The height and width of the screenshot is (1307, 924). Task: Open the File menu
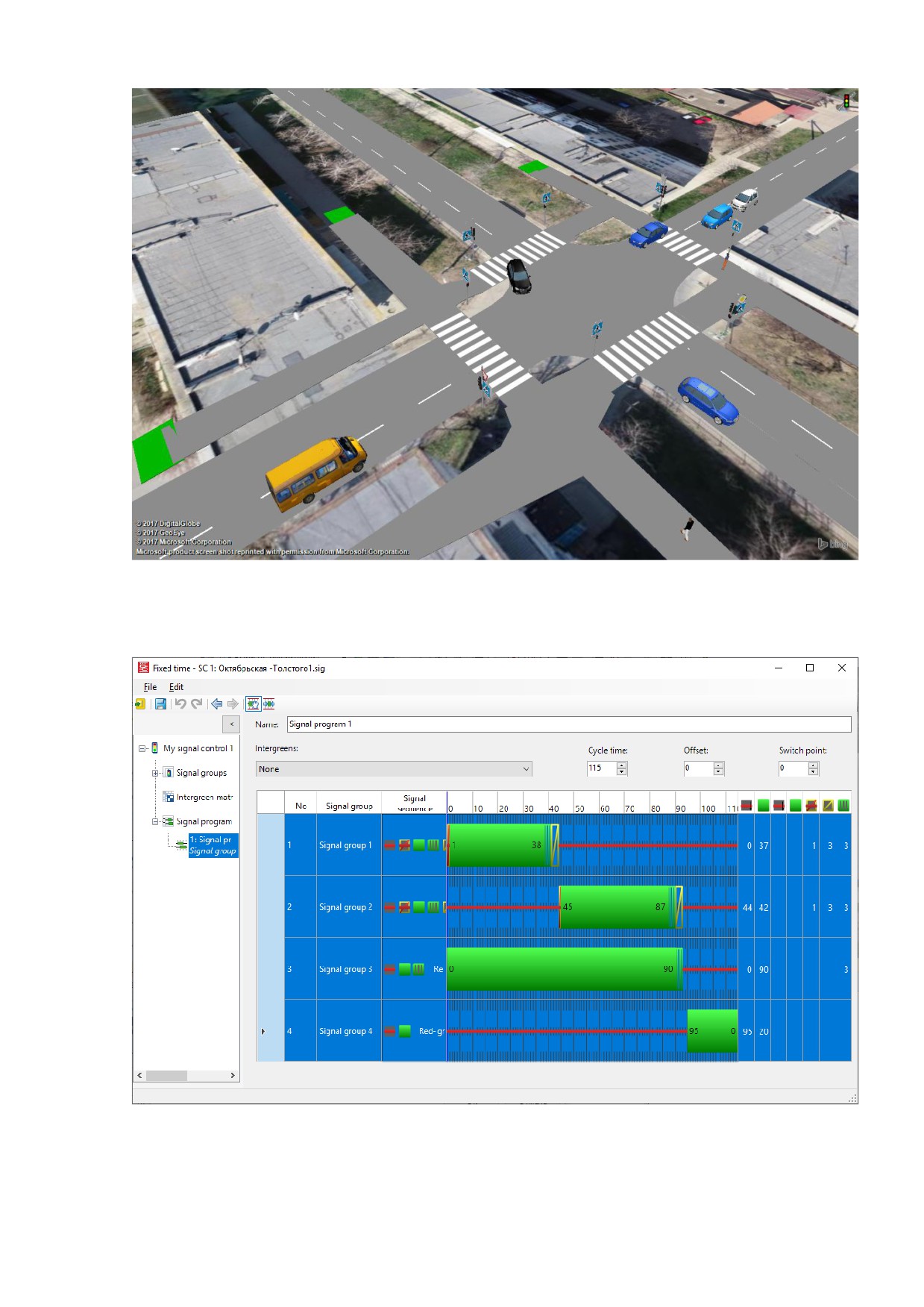[x=150, y=686]
